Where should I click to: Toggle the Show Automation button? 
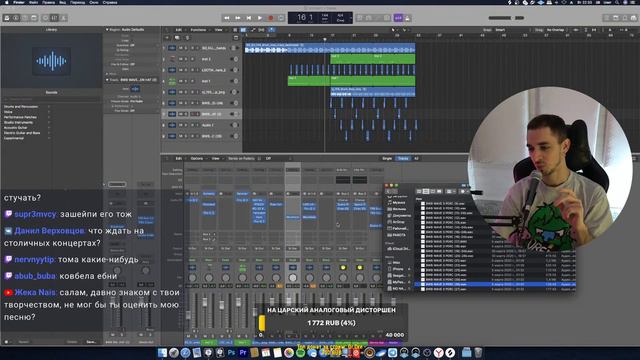[253, 30]
